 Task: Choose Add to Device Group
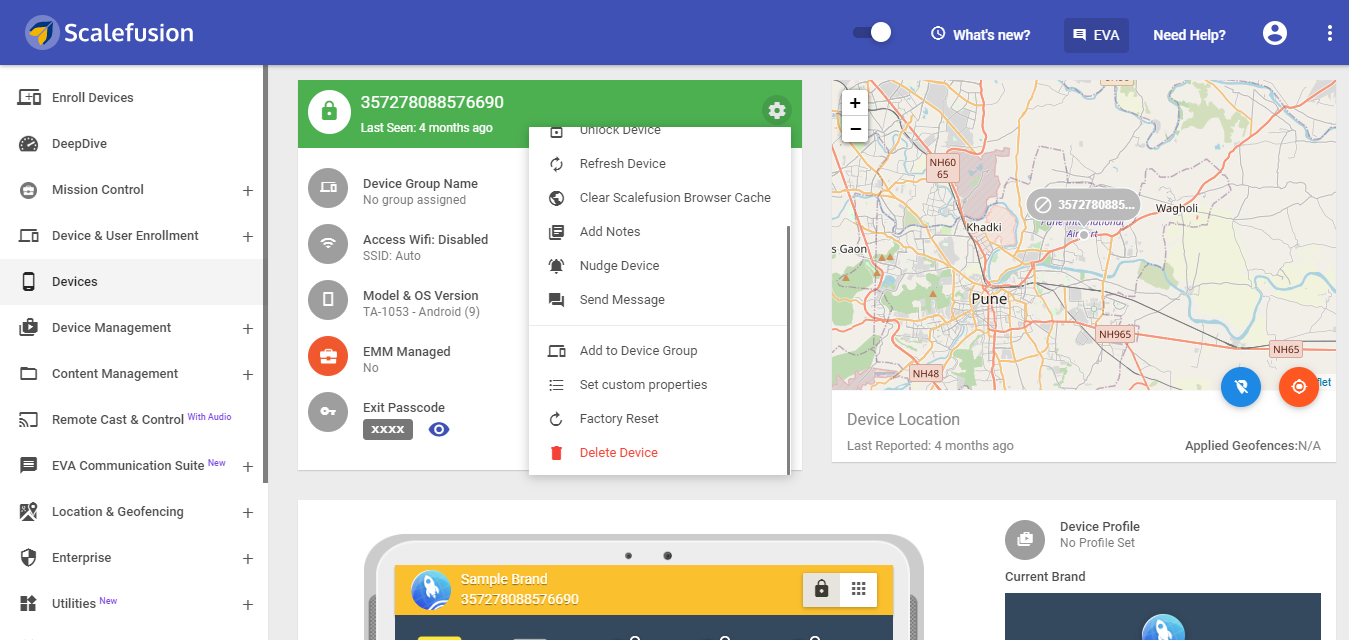tap(658, 351)
